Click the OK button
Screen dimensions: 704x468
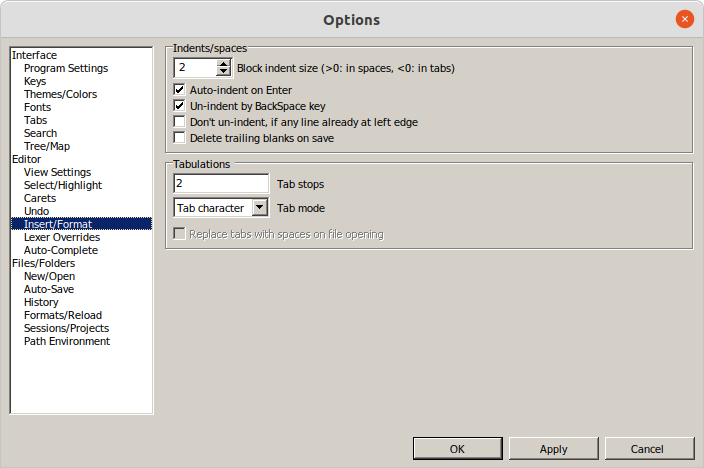point(458,449)
